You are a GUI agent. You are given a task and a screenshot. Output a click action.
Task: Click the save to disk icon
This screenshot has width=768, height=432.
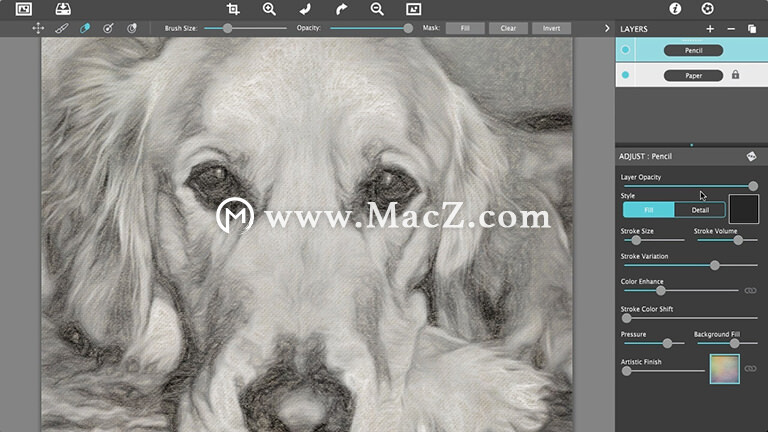(63, 9)
